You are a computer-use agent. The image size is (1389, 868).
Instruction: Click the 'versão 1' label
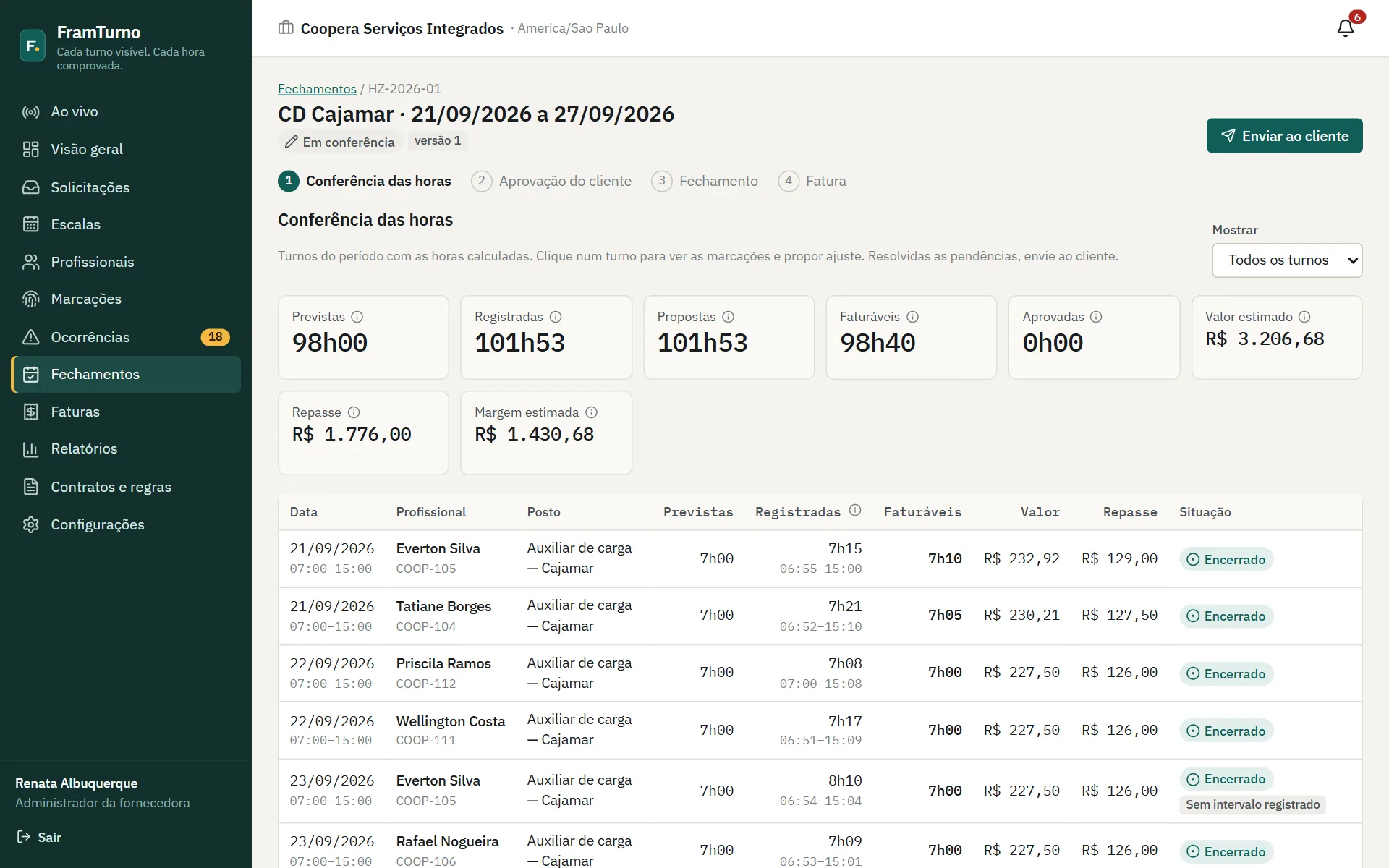(438, 140)
